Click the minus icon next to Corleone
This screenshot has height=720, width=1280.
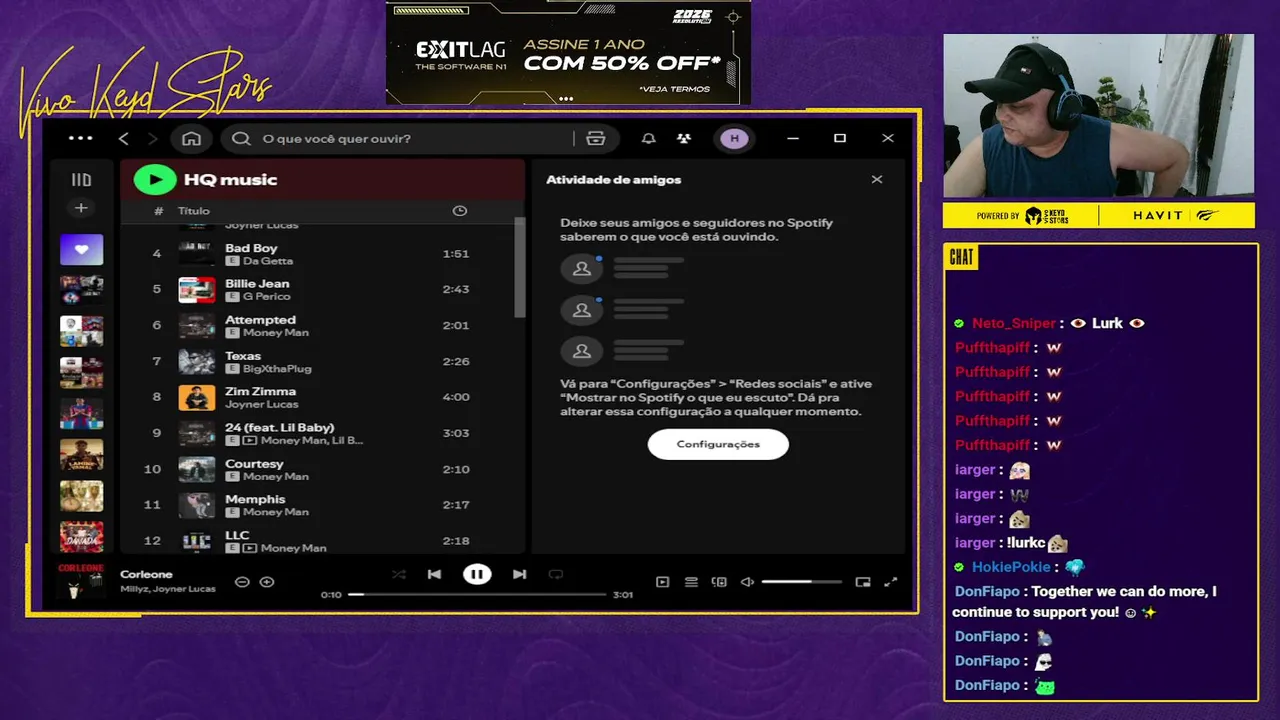click(242, 582)
